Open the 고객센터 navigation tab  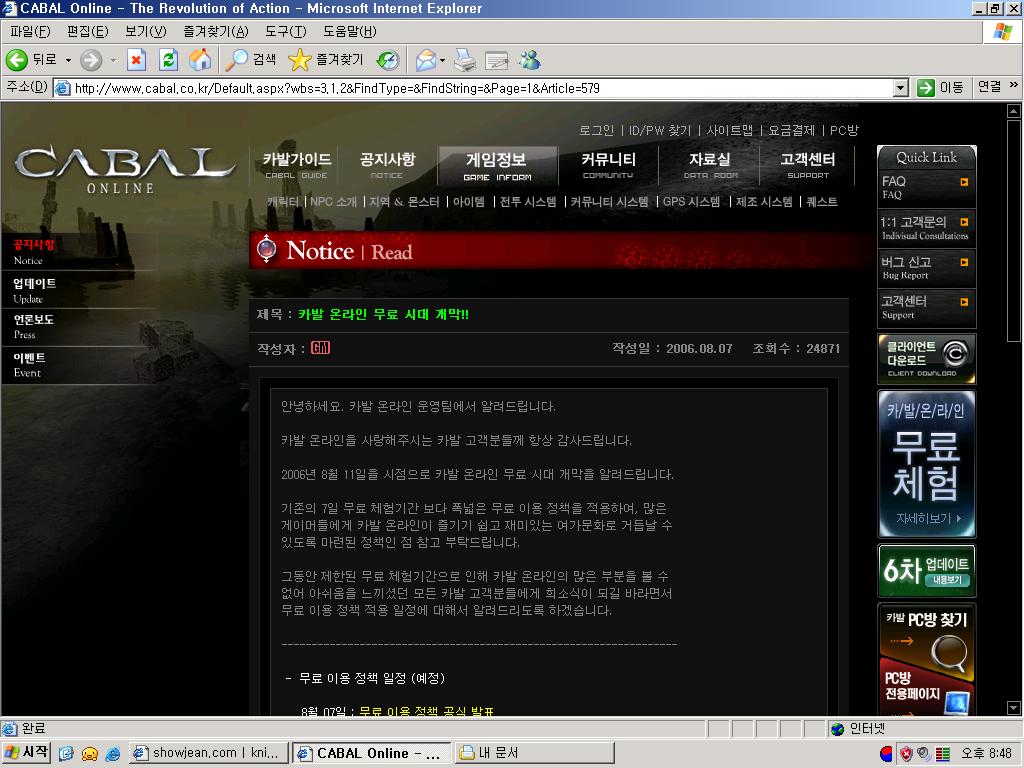click(808, 165)
